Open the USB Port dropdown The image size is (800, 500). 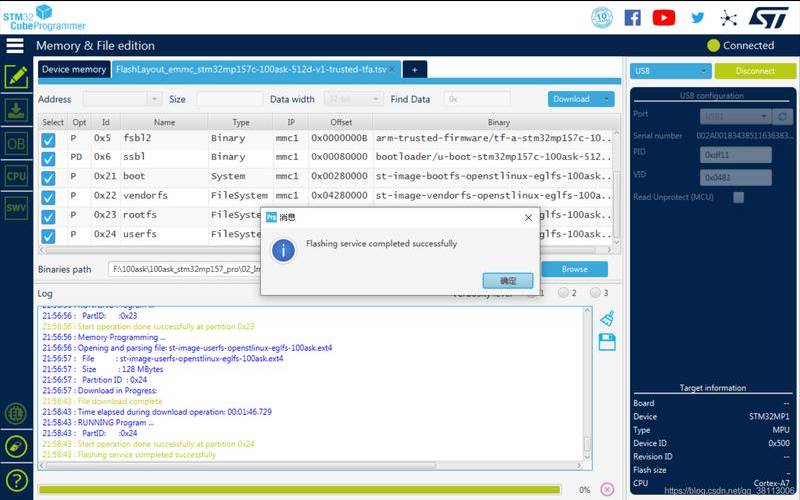(735, 117)
